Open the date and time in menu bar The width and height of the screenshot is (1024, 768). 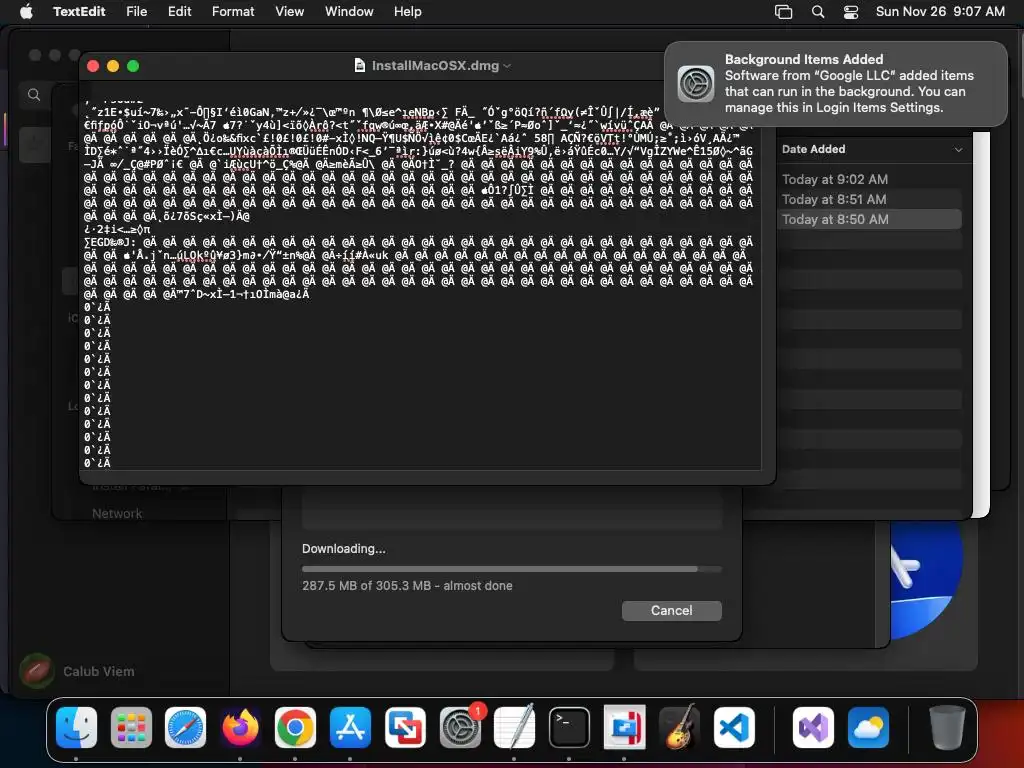[940, 11]
